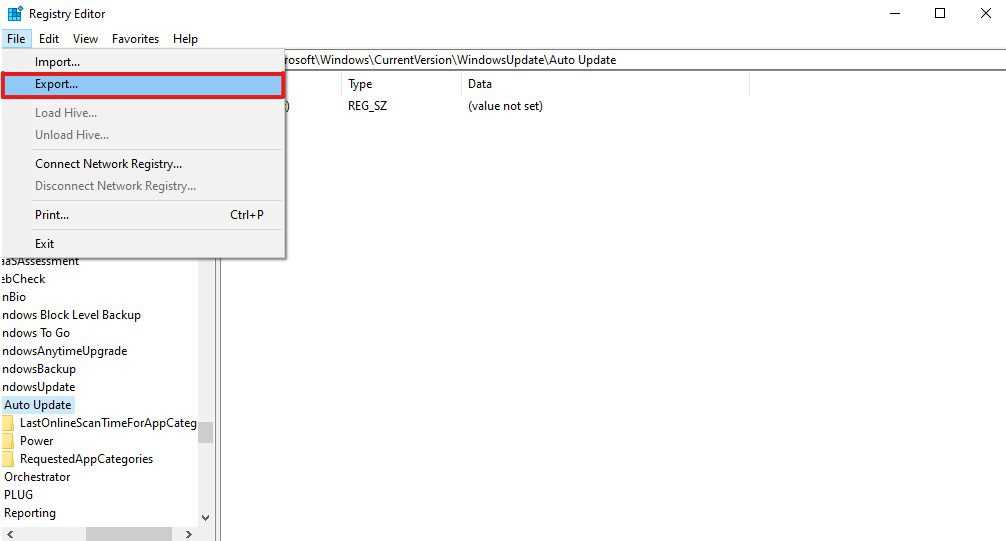Select the Power key

point(37,441)
